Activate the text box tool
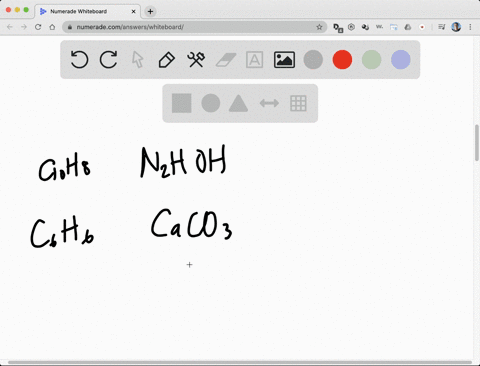This screenshot has height=366, width=480. pos(255,60)
